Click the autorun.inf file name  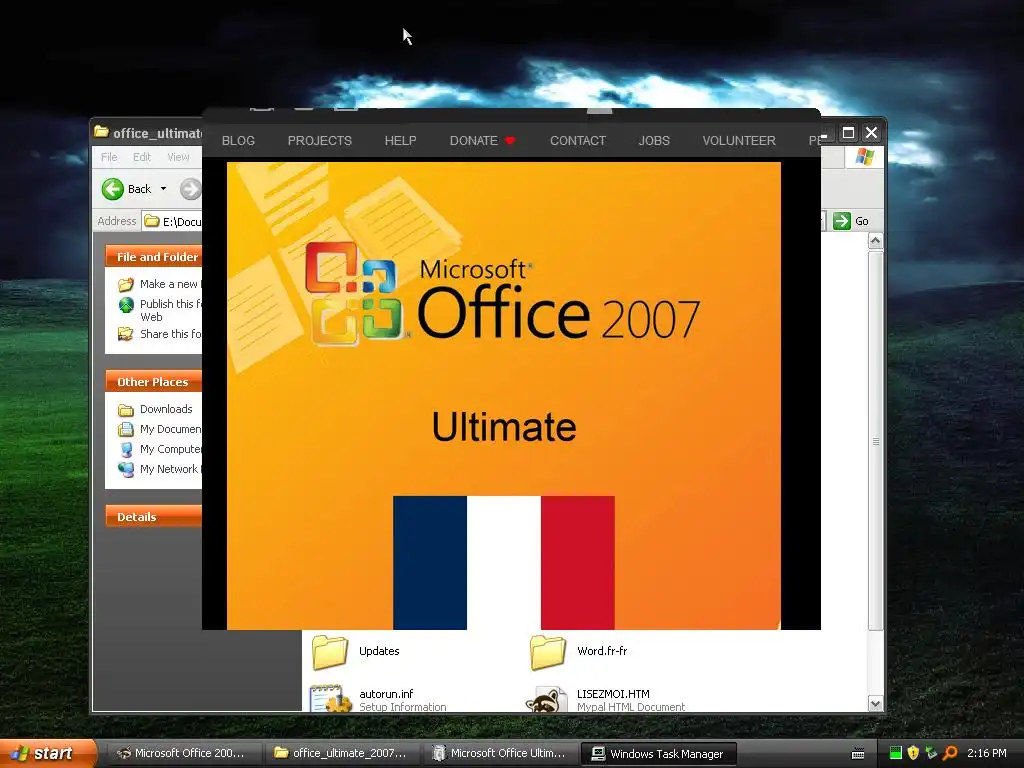coord(386,694)
